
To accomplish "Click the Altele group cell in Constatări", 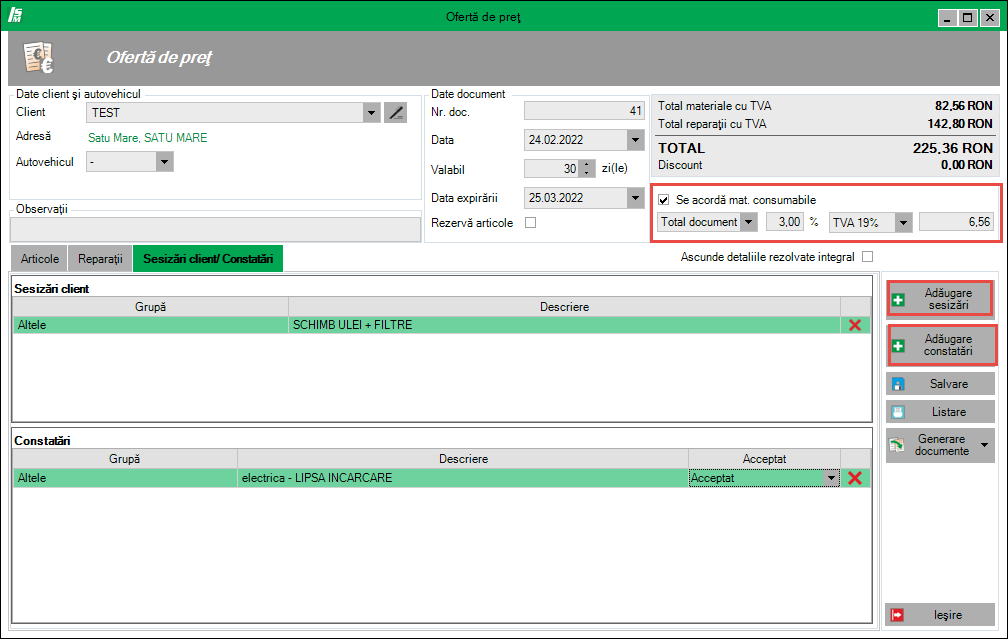I will click(x=125, y=478).
